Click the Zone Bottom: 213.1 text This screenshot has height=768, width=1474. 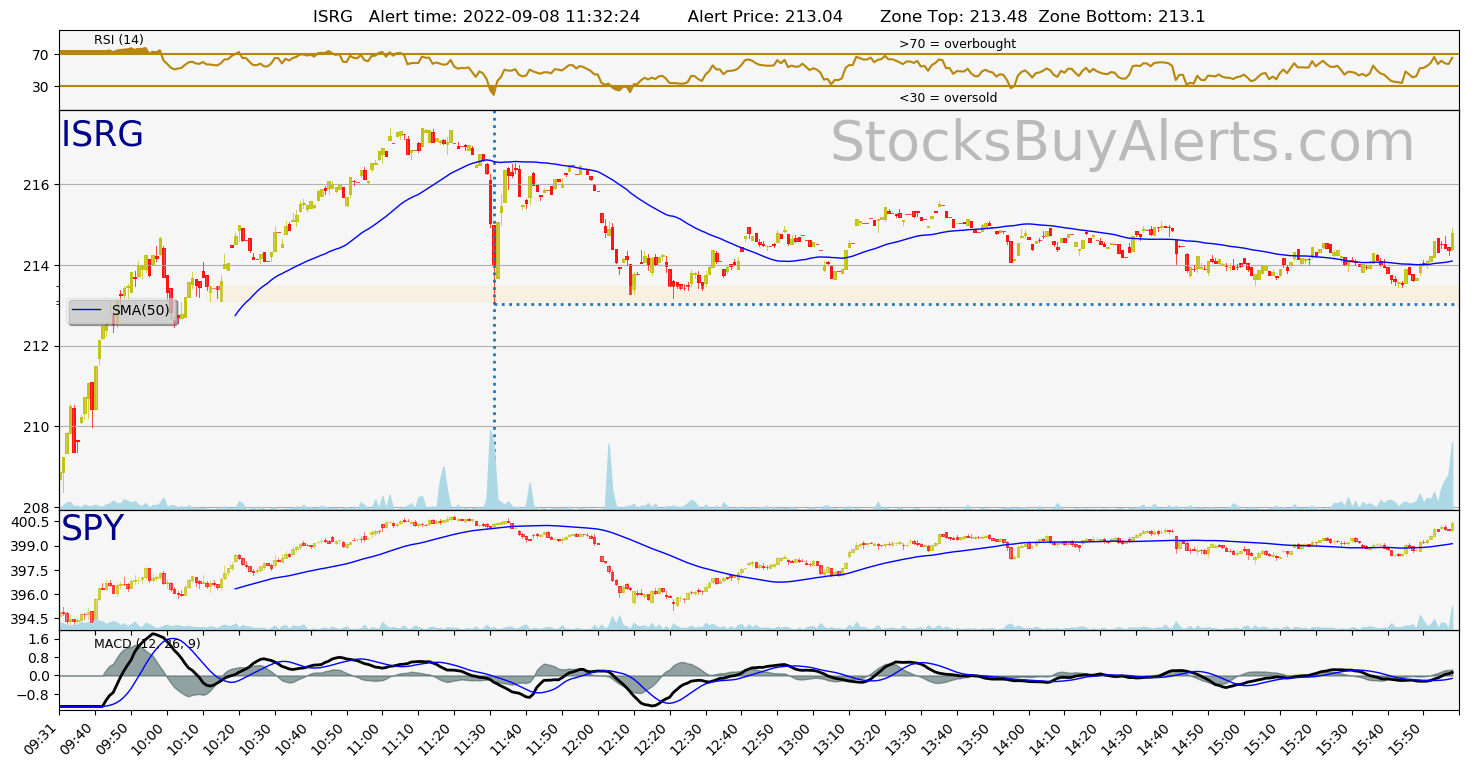tap(1122, 16)
